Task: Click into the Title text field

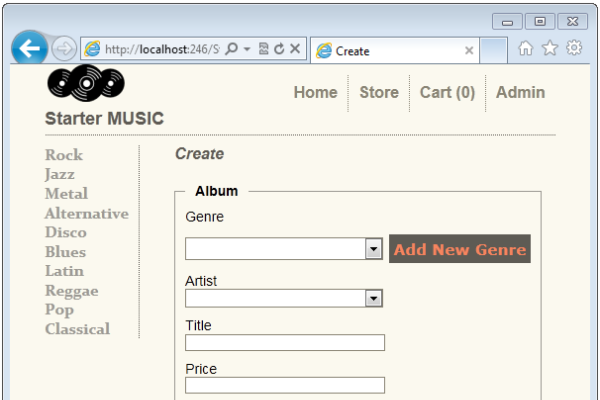Action: click(x=285, y=343)
